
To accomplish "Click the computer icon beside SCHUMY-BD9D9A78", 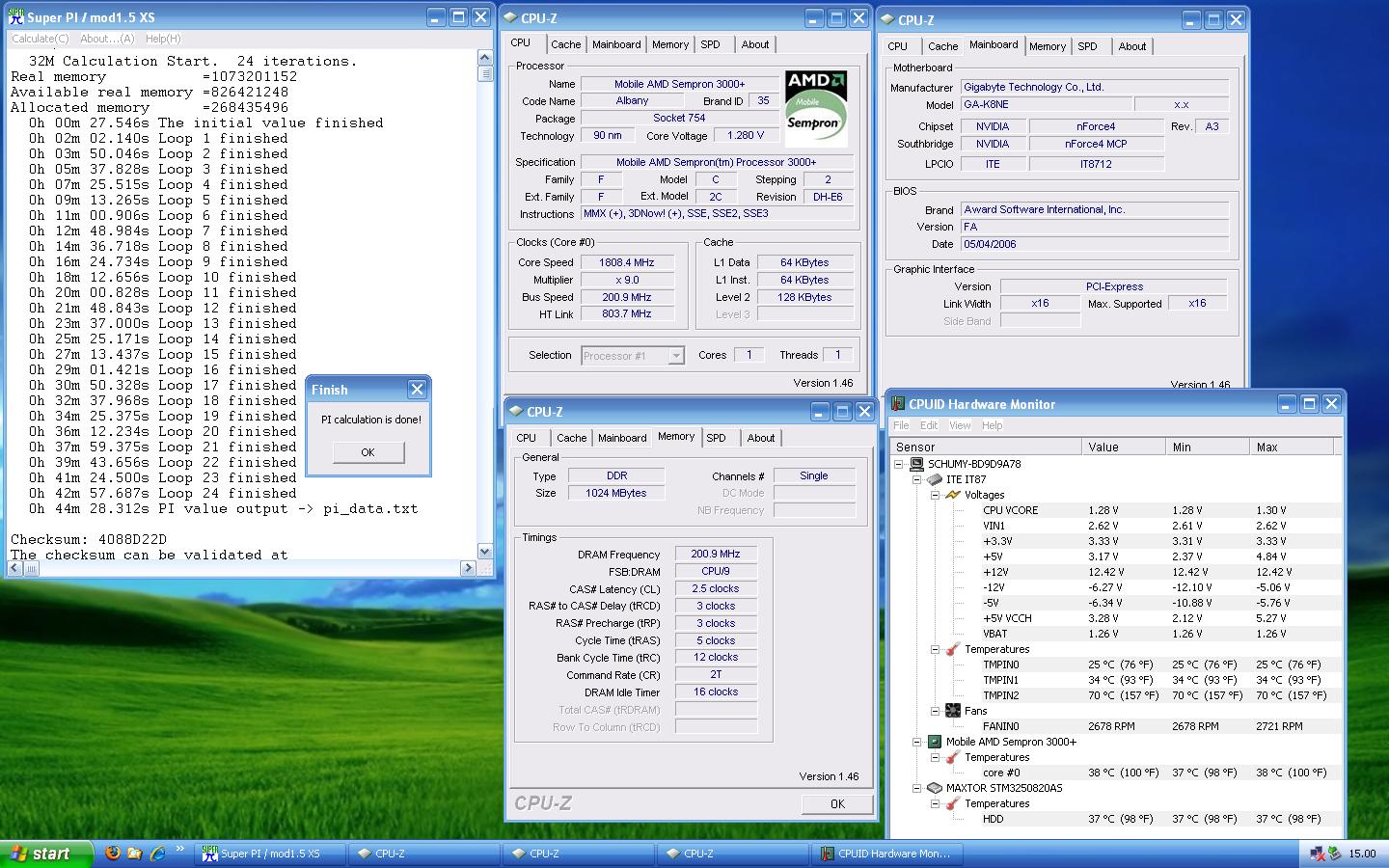I will tap(916, 464).
